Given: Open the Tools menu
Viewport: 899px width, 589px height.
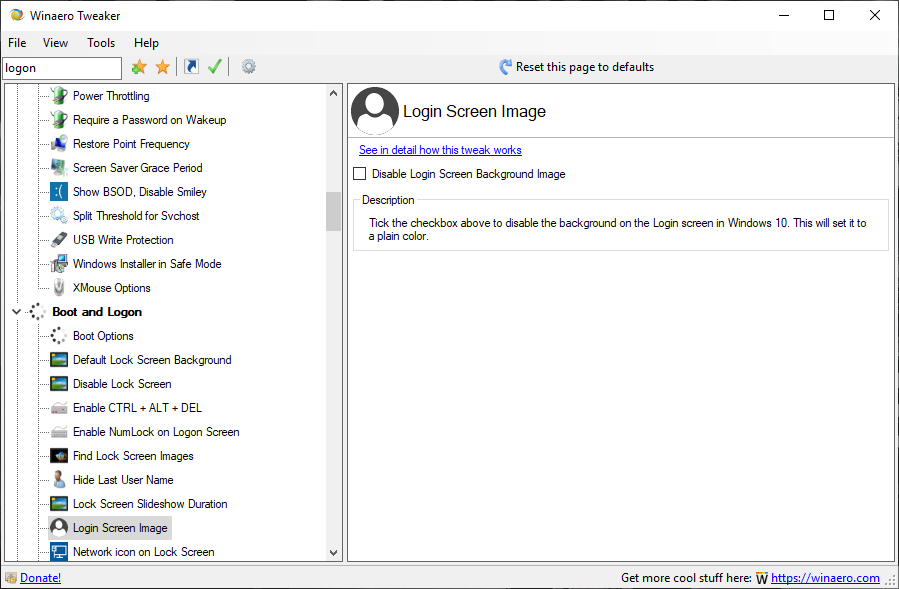Looking at the screenshot, I should point(101,43).
